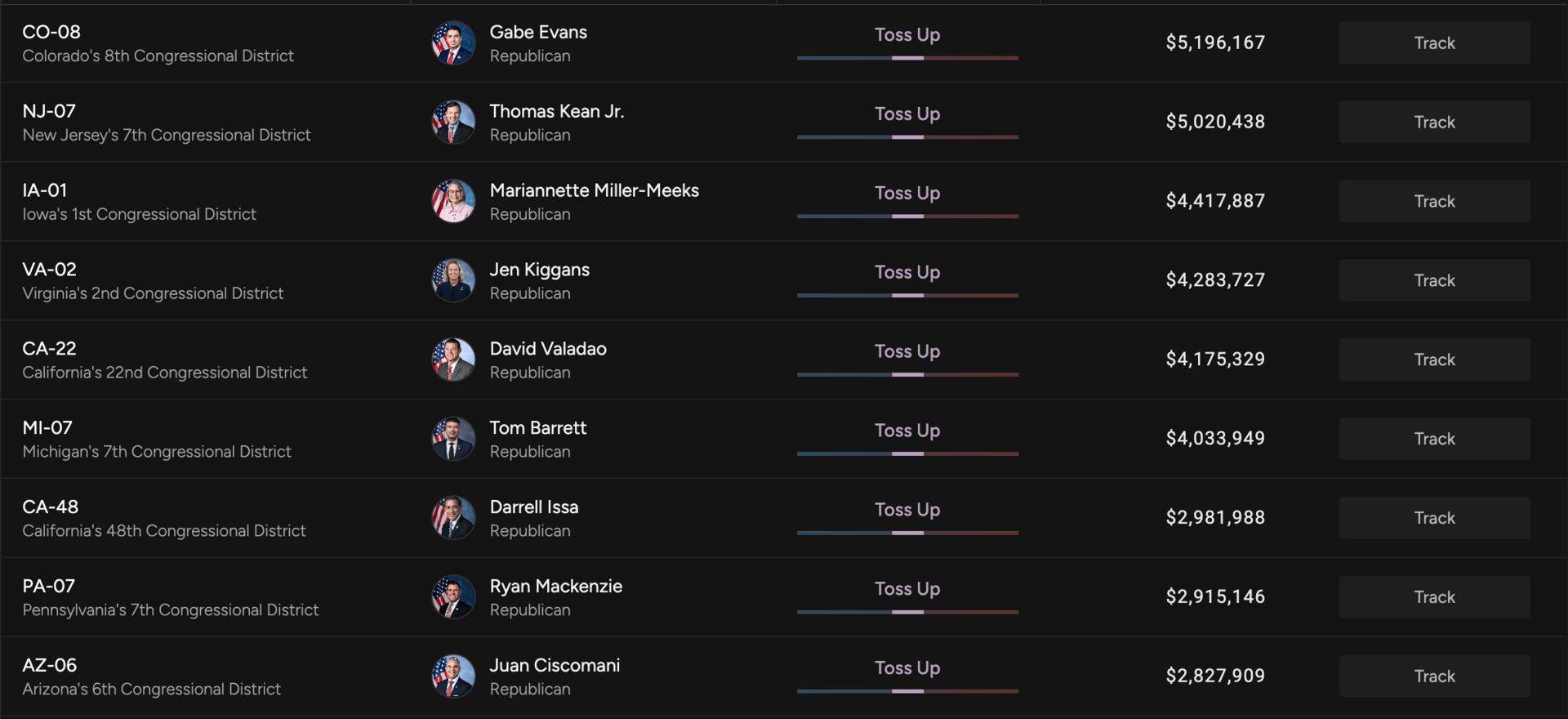Select the $5,196,167 amount for CO-08
The image size is (1568, 719).
tap(1215, 42)
